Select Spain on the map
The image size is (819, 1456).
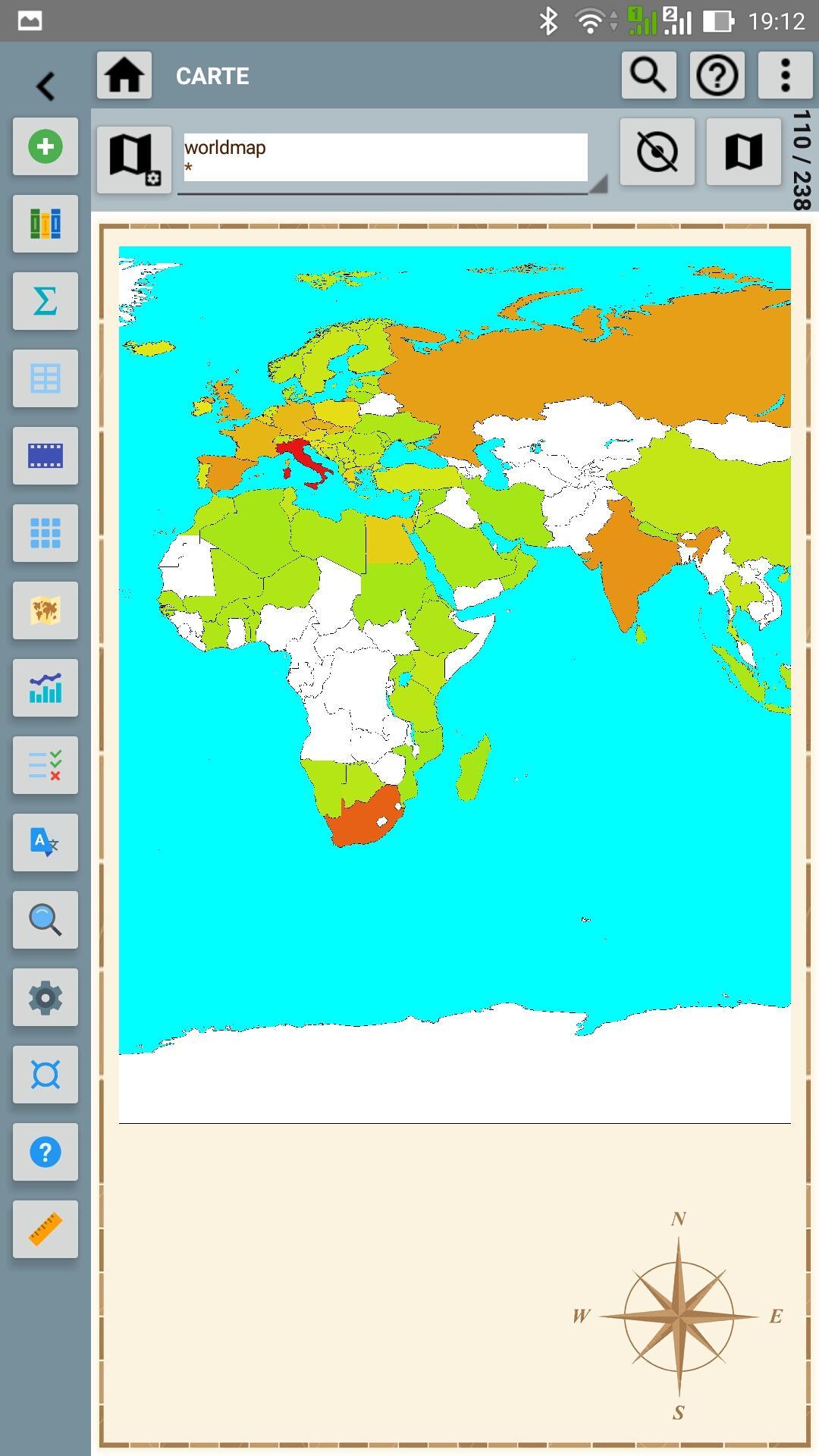(226, 473)
